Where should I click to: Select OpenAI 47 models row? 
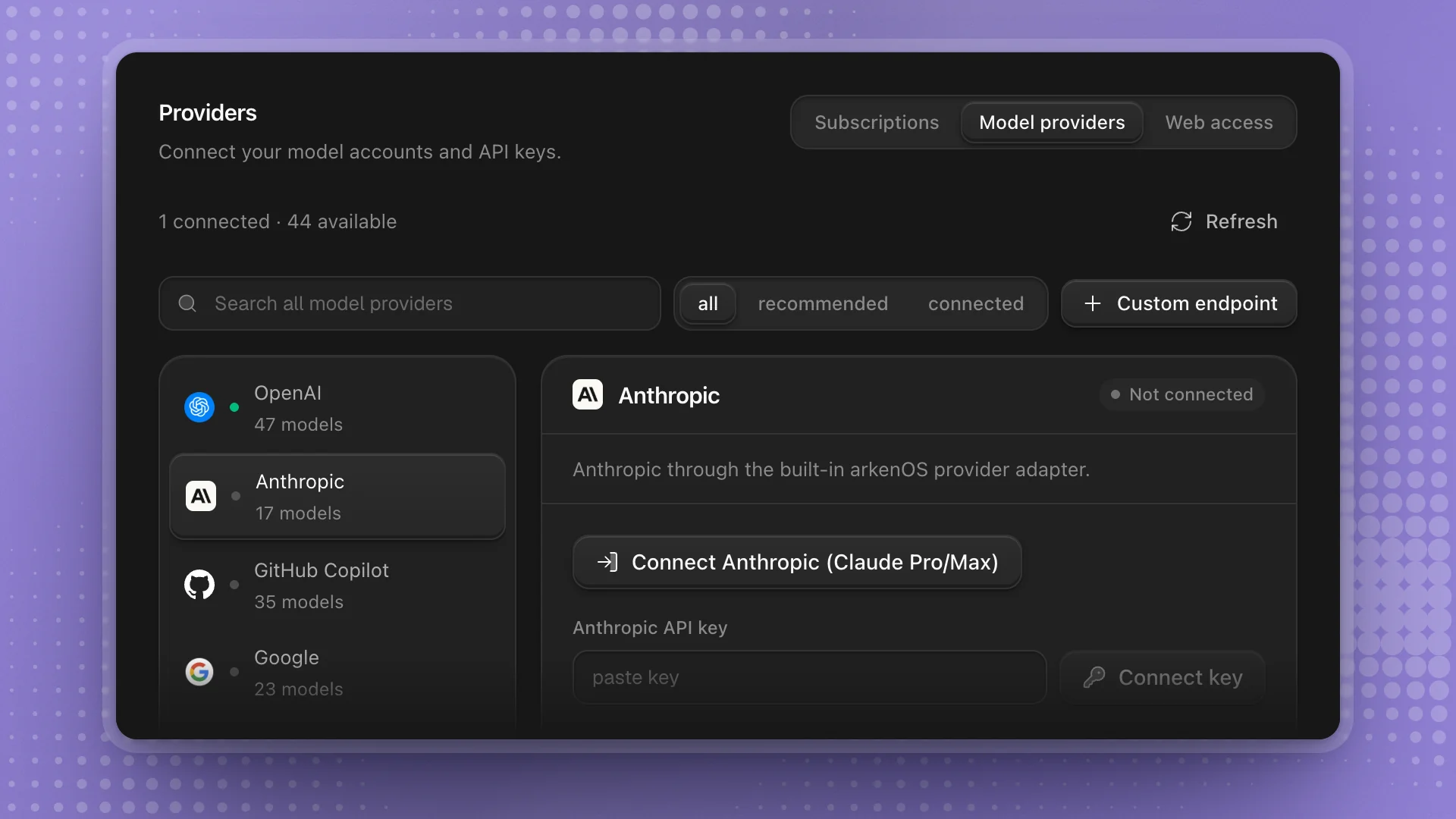click(x=337, y=408)
